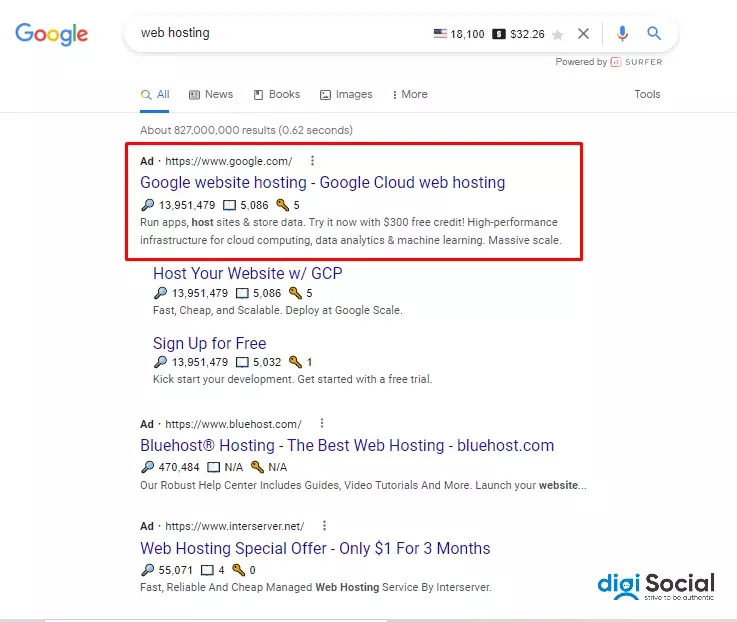The width and height of the screenshot is (737, 622).
Task: Click the 18,100 search volume value
Action: tap(467, 34)
